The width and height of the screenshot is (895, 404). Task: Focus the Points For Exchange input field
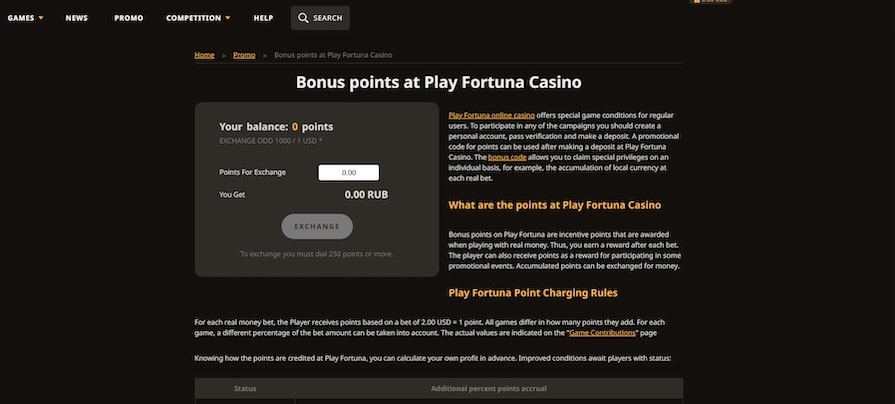click(x=348, y=172)
